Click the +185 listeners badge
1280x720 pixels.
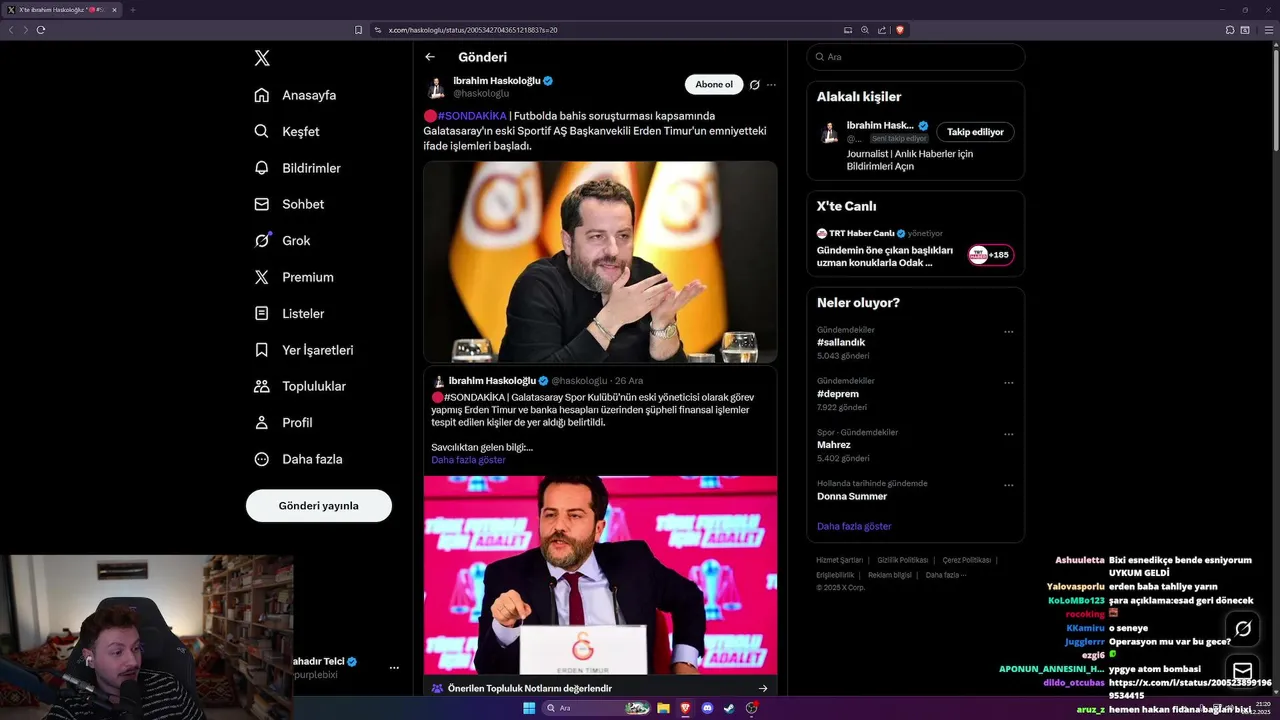click(x=990, y=255)
